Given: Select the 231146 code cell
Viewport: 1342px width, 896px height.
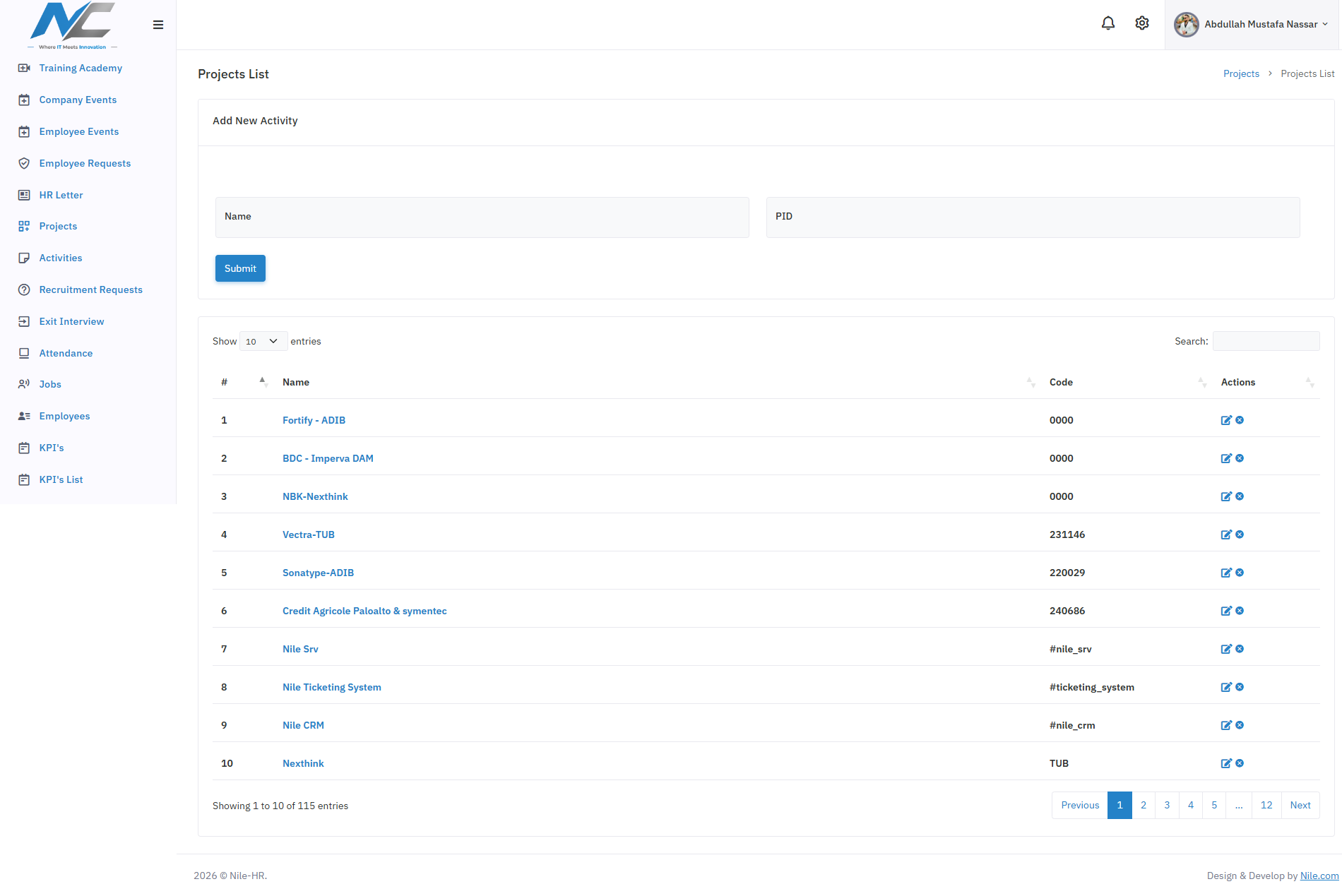Looking at the screenshot, I should click(x=1067, y=534).
